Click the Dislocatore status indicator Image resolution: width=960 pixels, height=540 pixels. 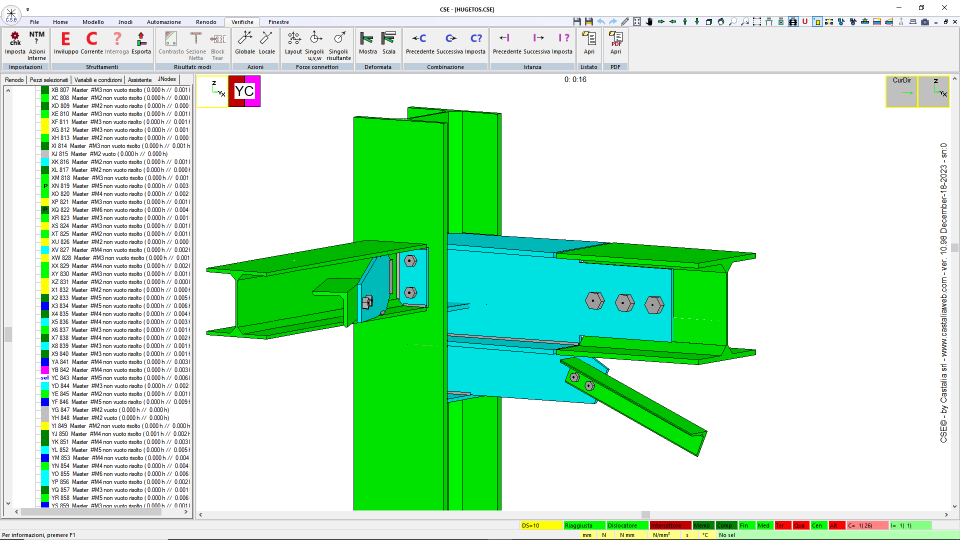point(628,525)
